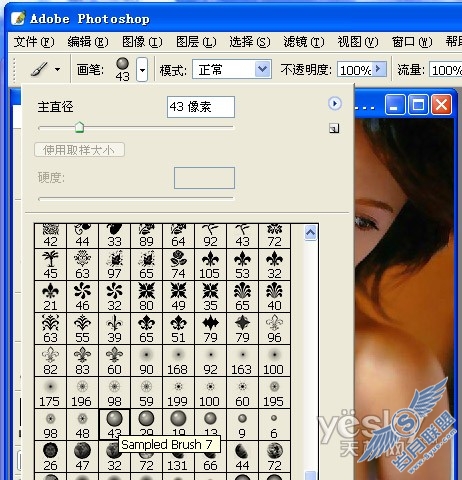Select the fan-shaped brush 40
The image size is (462, 480).
pos(274,297)
